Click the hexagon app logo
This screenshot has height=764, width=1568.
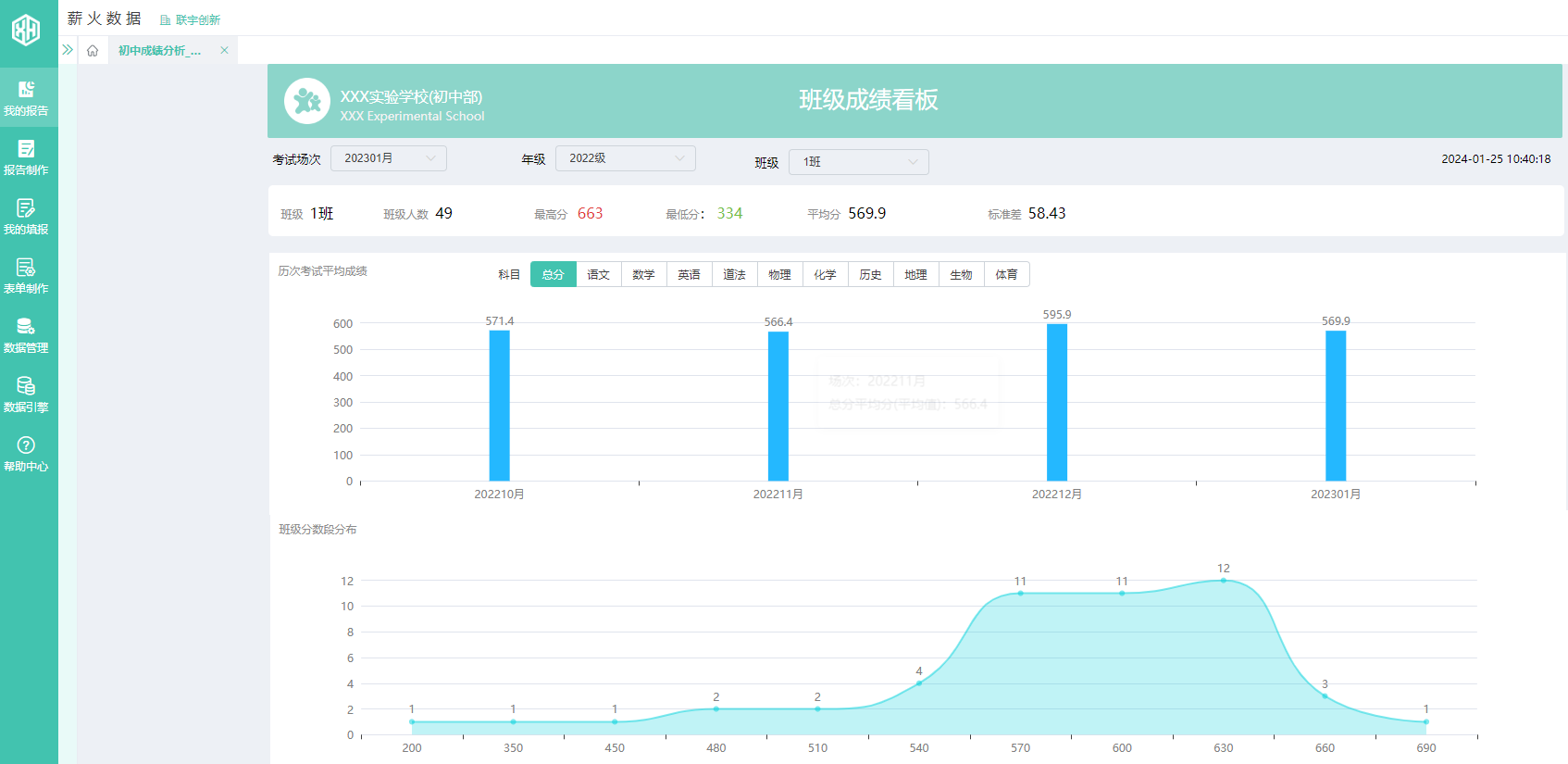click(26, 31)
